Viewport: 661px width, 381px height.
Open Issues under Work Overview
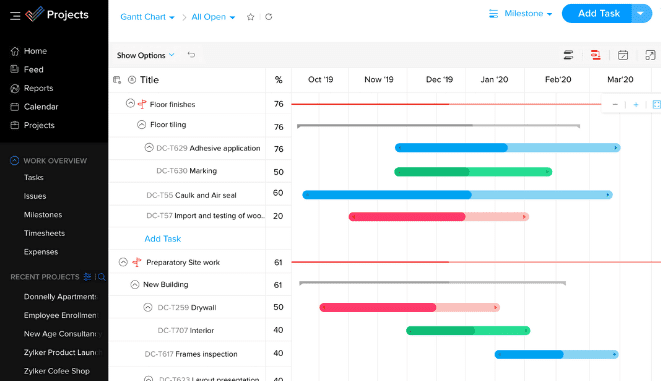pyautogui.click(x=35, y=196)
